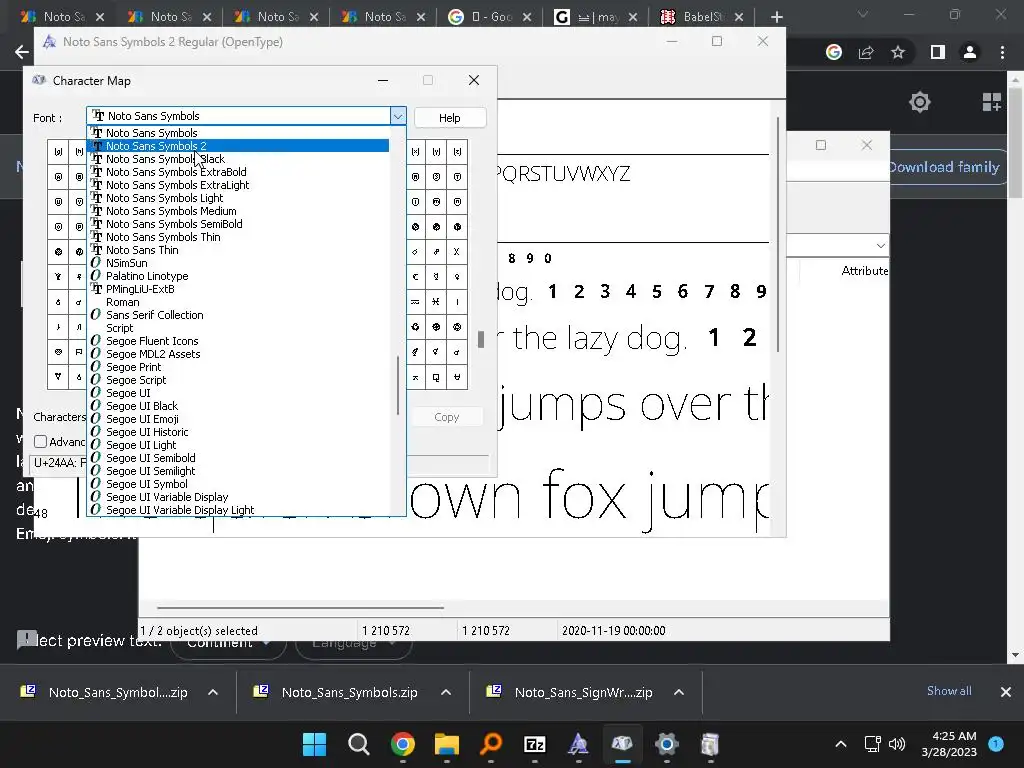This screenshot has height=768, width=1024.
Task: Choose Noto Sans Symbols Medium font
Action: tap(238, 211)
